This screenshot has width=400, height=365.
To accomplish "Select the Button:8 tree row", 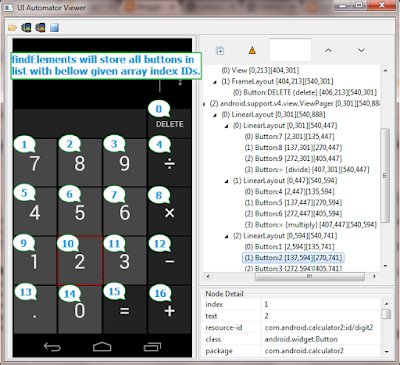I will point(293,147).
